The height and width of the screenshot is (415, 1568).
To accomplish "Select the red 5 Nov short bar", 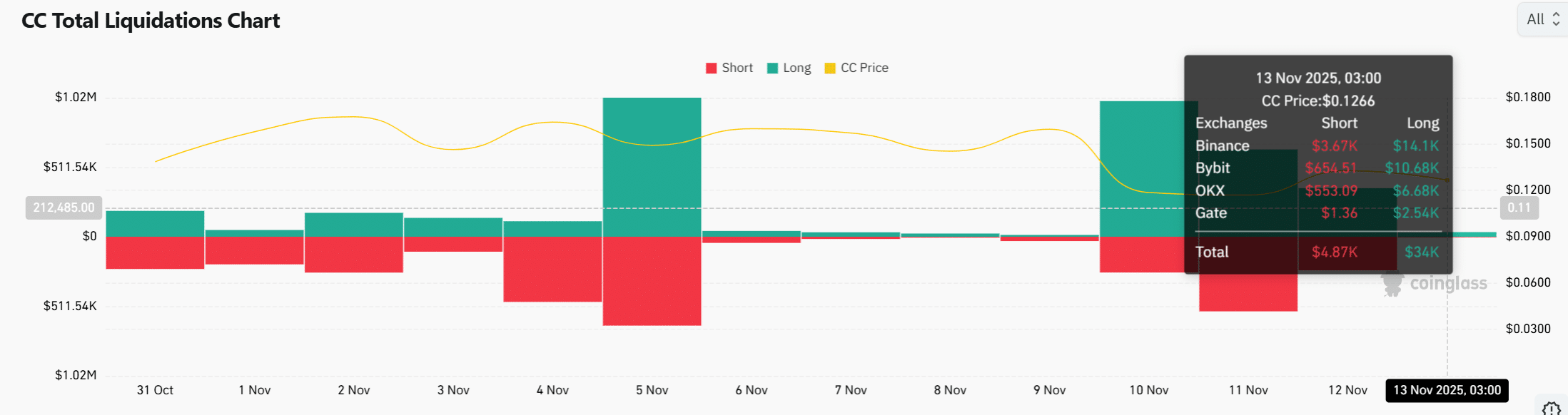I will [652, 280].
